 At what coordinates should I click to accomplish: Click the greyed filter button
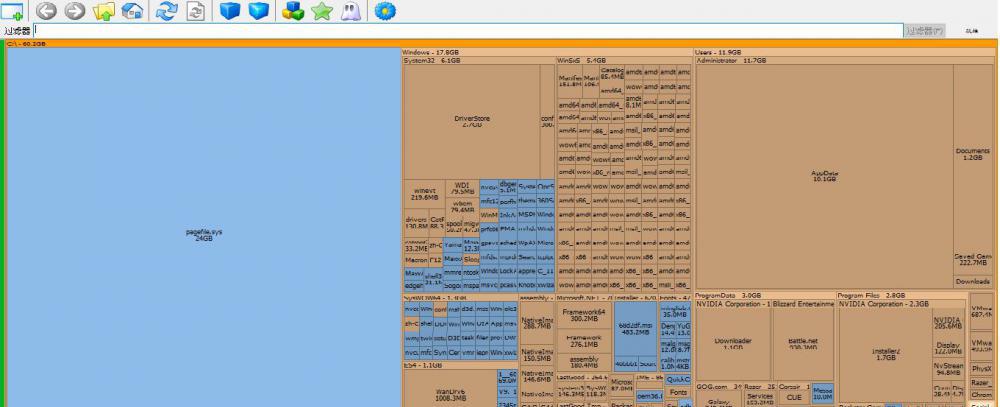tap(925, 31)
